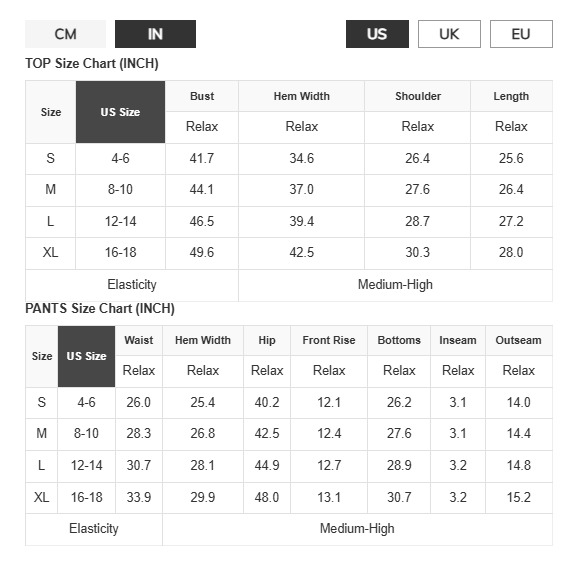
Task: Click the Length column header
Action: (511, 96)
